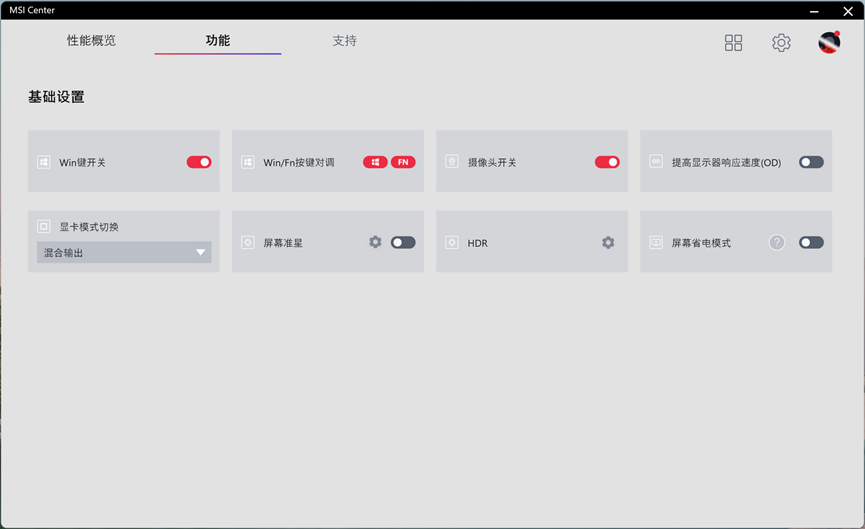Turn on the 屏幕准星 toggle
This screenshot has width=865, height=529.
click(403, 242)
